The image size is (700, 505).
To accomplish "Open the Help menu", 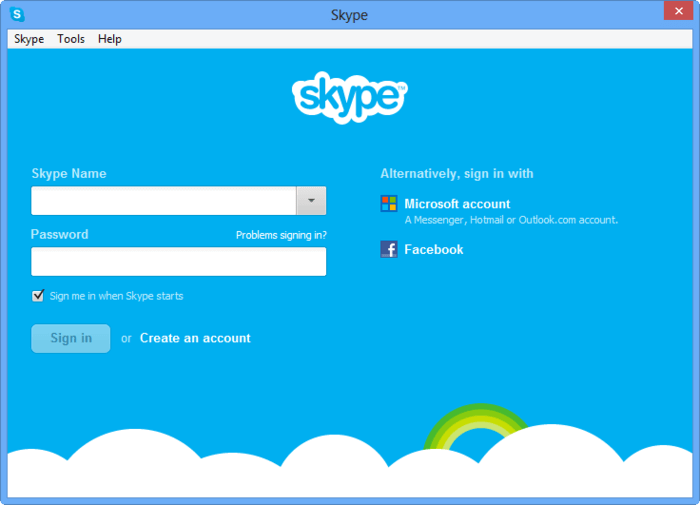I will [x=110, y=39].
